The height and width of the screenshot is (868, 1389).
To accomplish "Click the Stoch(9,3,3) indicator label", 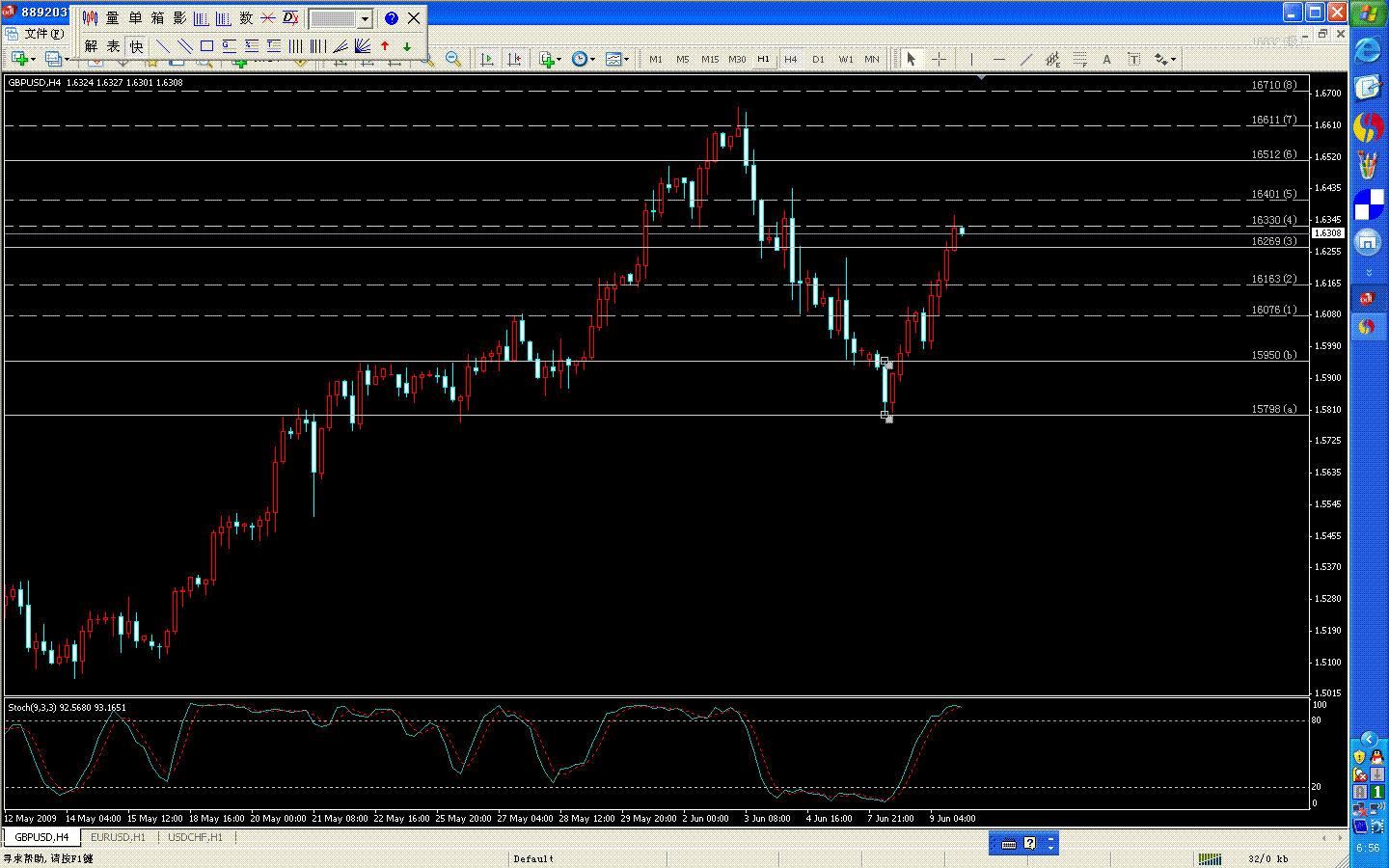I will [x=67, y=707].
